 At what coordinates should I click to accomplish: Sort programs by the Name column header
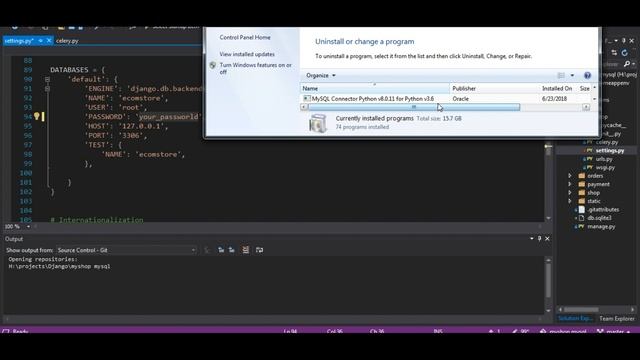click(x=375, y=88)
